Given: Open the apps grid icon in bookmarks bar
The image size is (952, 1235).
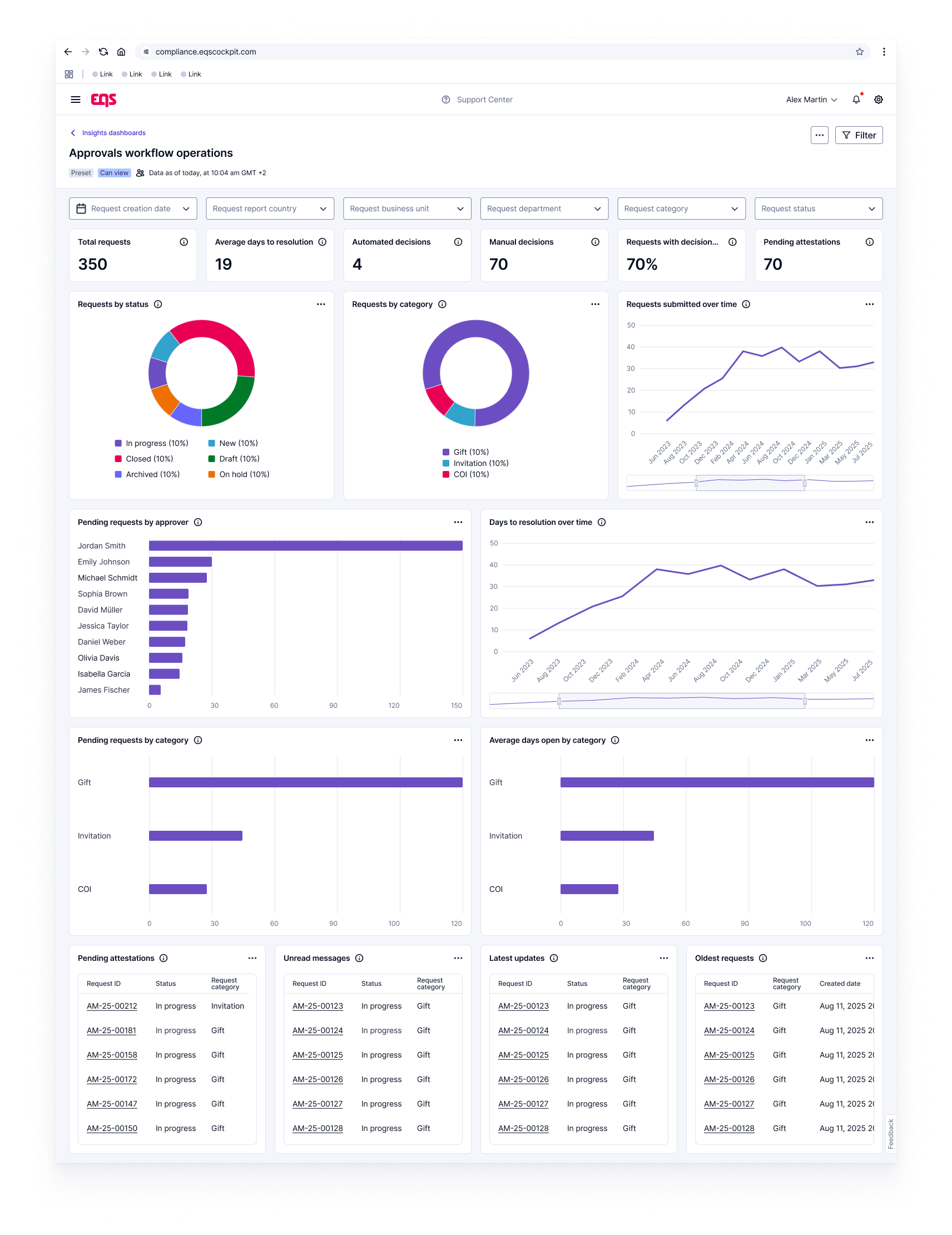Looking at the screenshot, I should click(x=69, y=74).
